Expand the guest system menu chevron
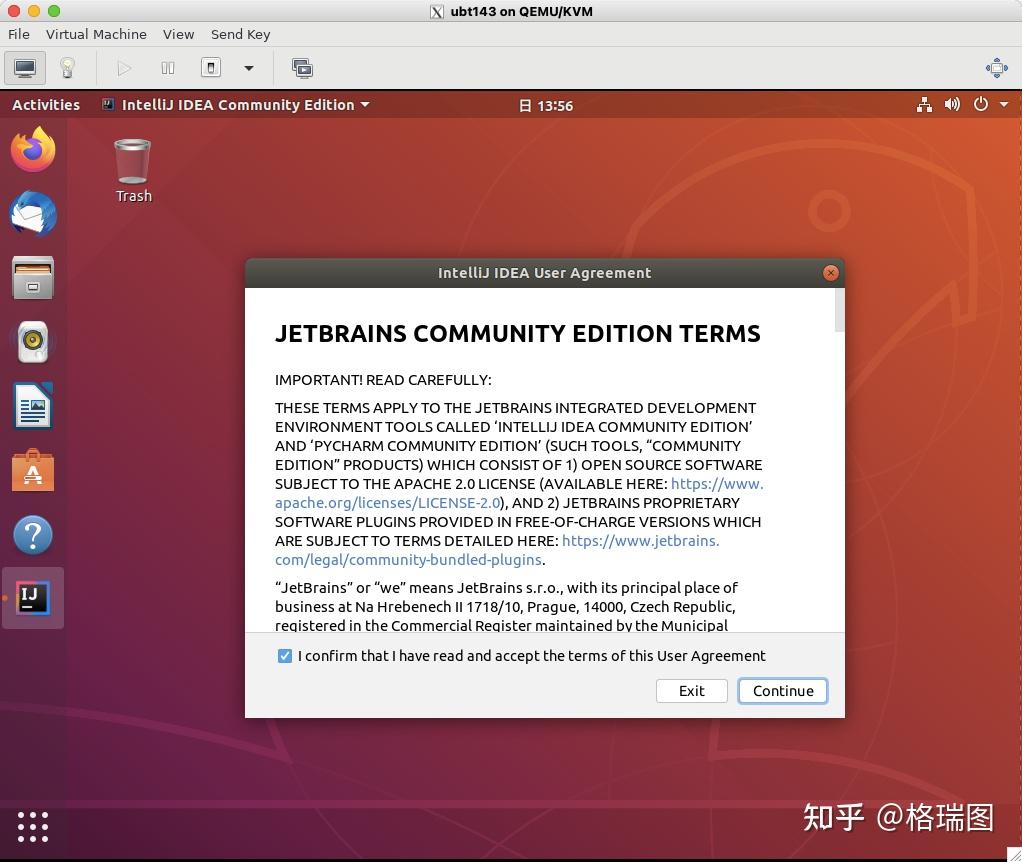The height and width of the screenshot is (862, 1022). [1005, 104]
